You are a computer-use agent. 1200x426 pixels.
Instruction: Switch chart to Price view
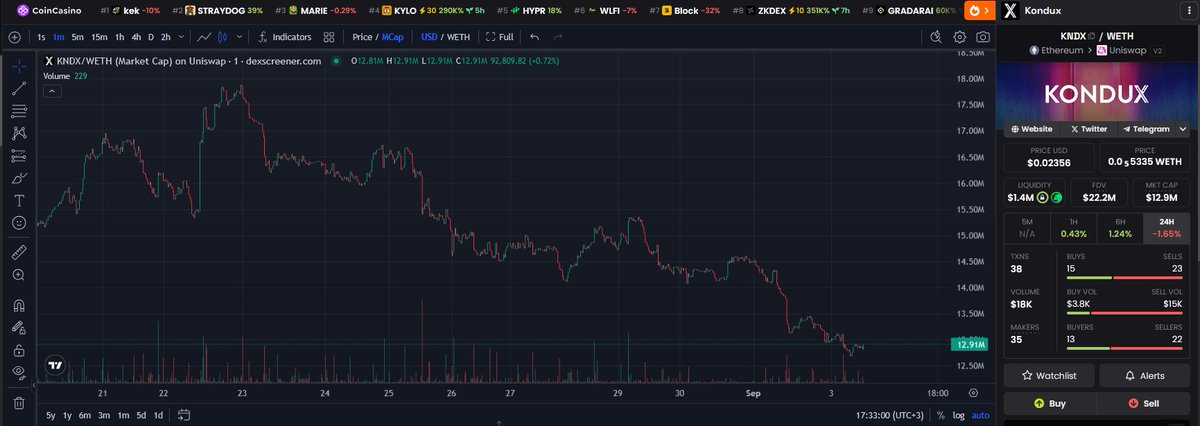[x=362, y=37]
